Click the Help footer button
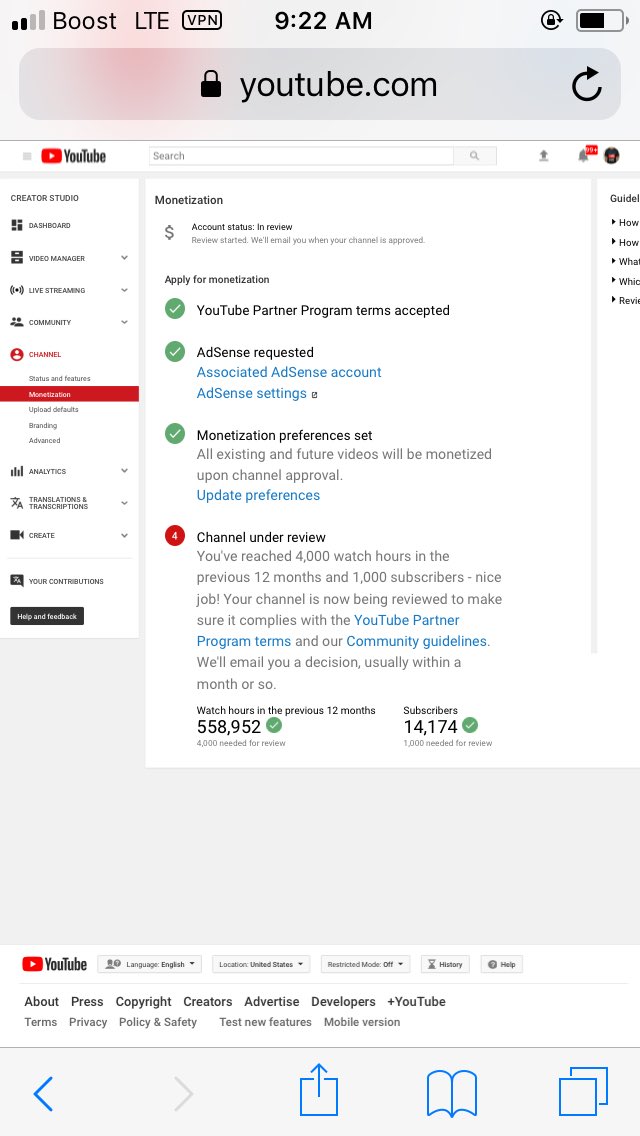This screenshot has width=640, height=1136. click(502, 964)
